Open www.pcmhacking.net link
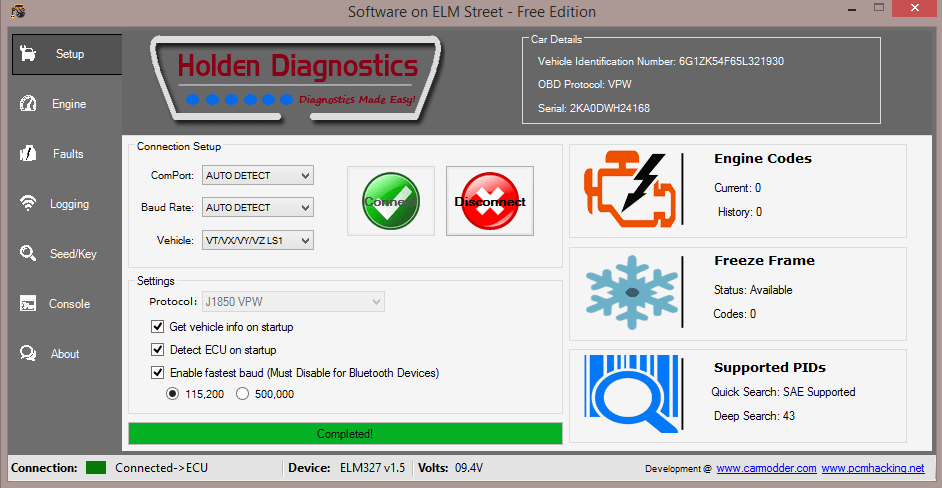This screenshot has height=488, width=942. click(873, 468)
